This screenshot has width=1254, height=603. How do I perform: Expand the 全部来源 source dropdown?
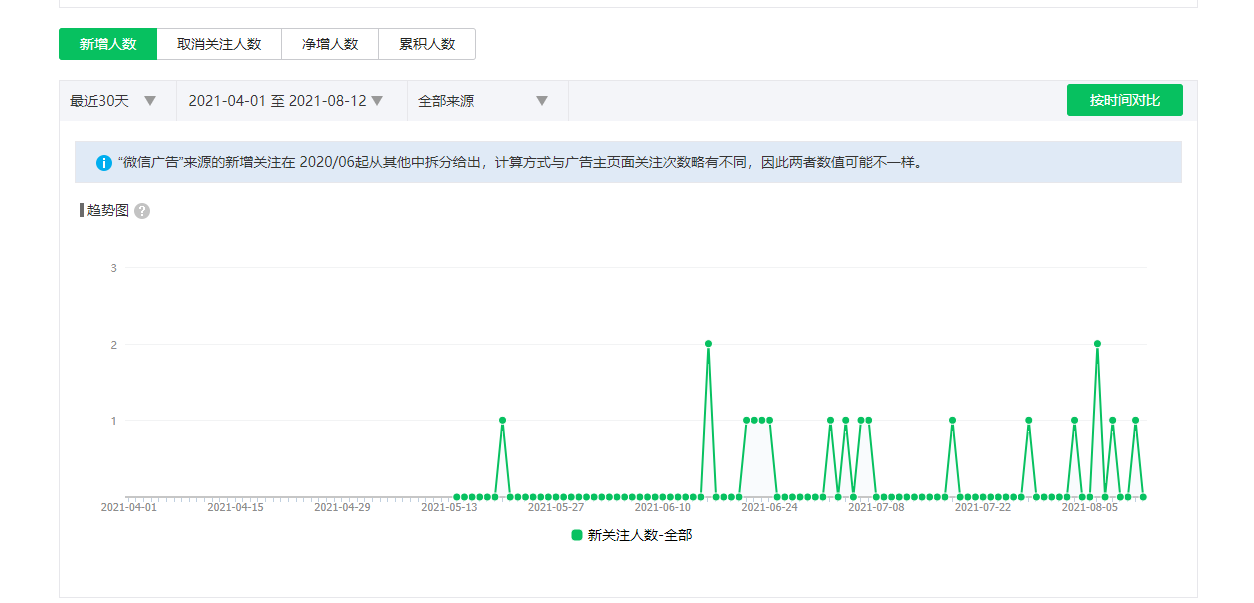pos(484,101)
